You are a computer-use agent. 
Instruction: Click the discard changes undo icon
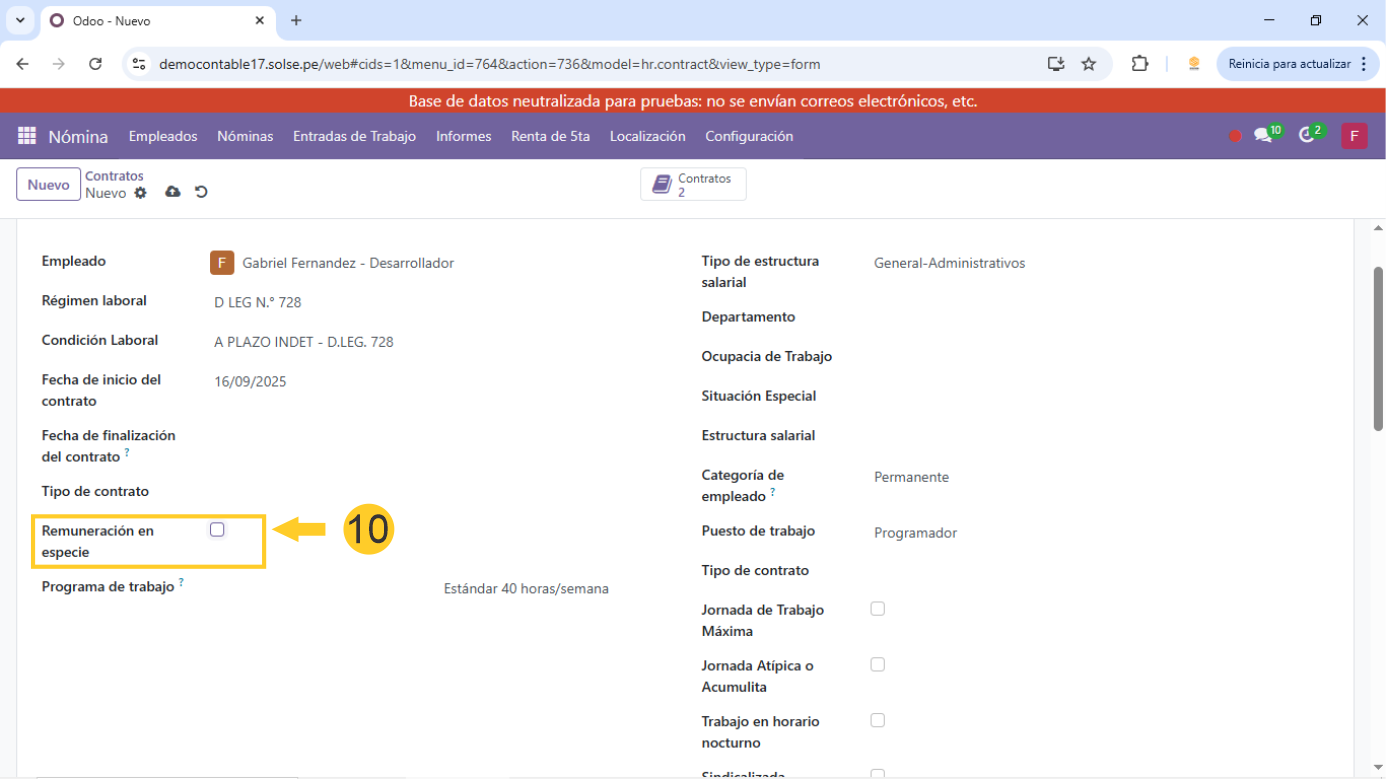201,192
